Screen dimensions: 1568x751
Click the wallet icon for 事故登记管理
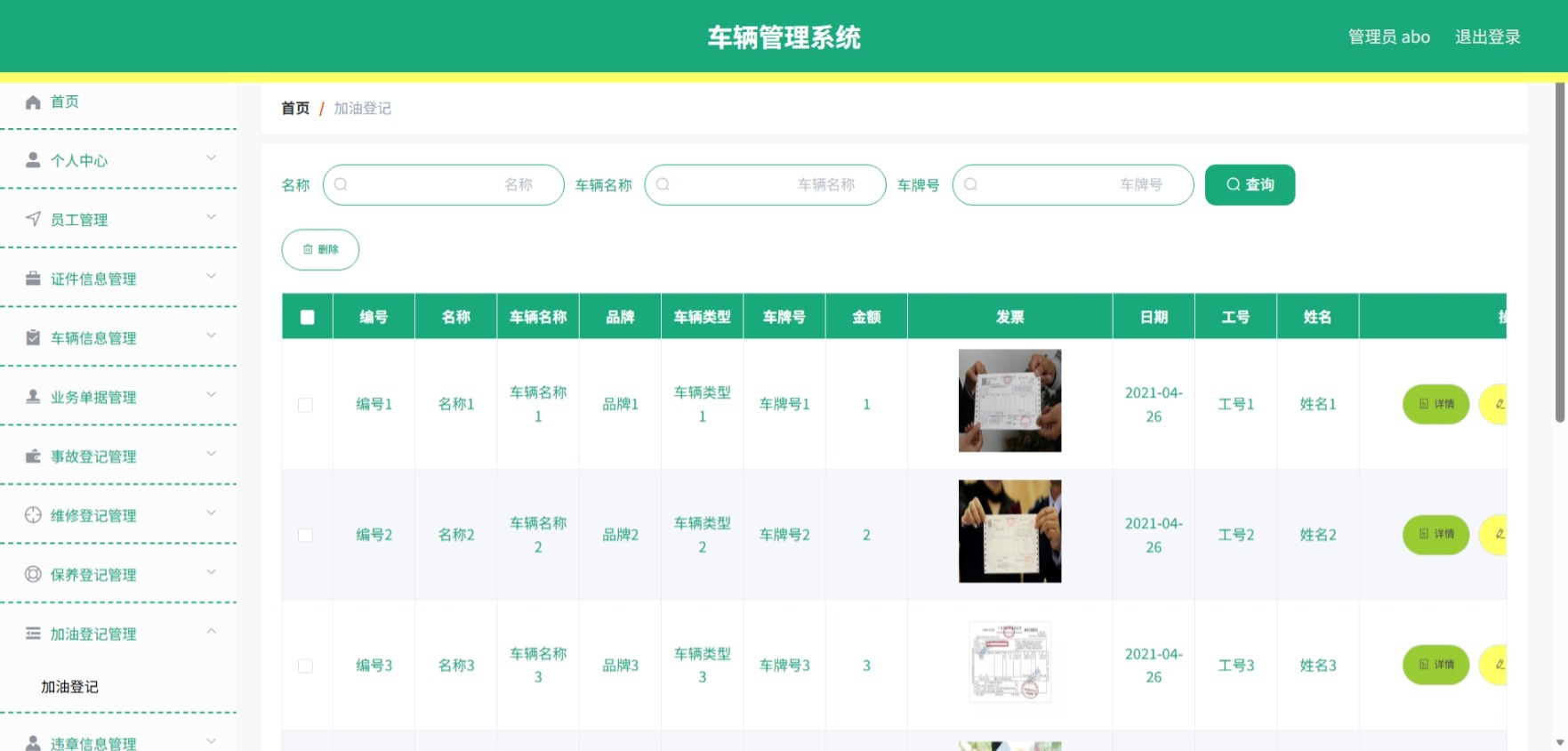[33, 456]
